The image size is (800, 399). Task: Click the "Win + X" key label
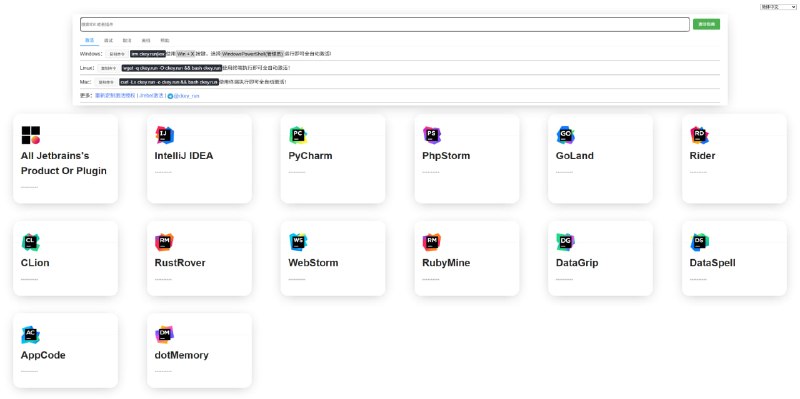tap(185, 54)
